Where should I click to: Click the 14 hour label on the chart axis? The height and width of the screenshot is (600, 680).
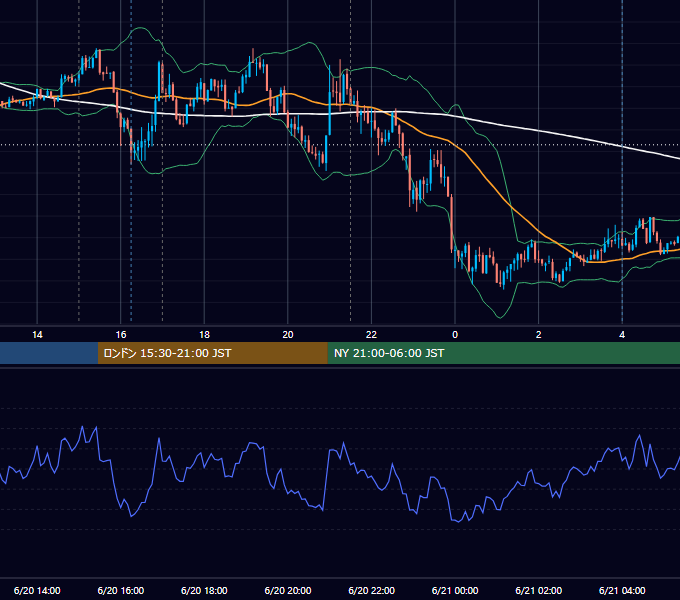coord(37,335)
